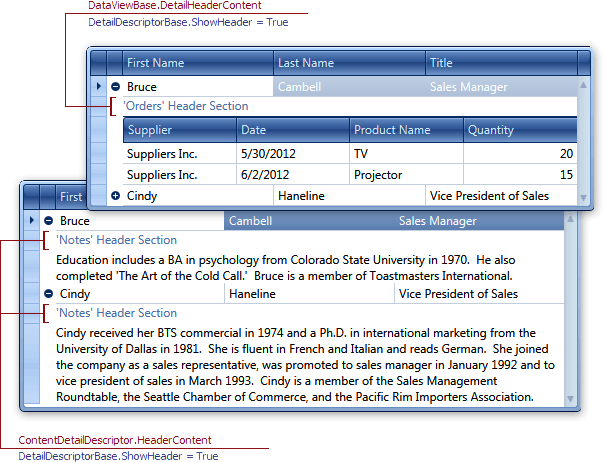Click bottom DetailDescriptorBase.ShowHeader = True label
The width and height of the screenshot is (604, 462).
[x=118, y=456]
